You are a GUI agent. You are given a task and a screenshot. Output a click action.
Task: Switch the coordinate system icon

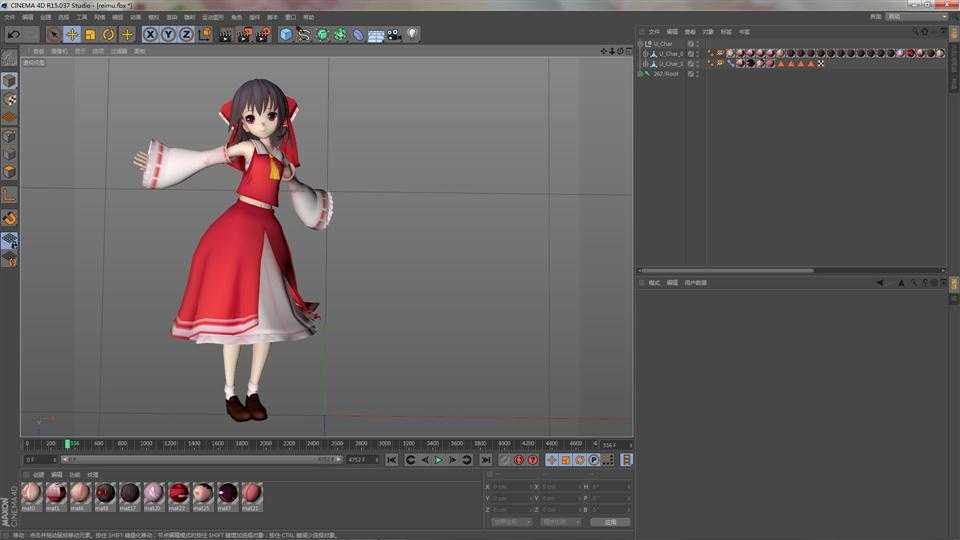click(205, 34)
